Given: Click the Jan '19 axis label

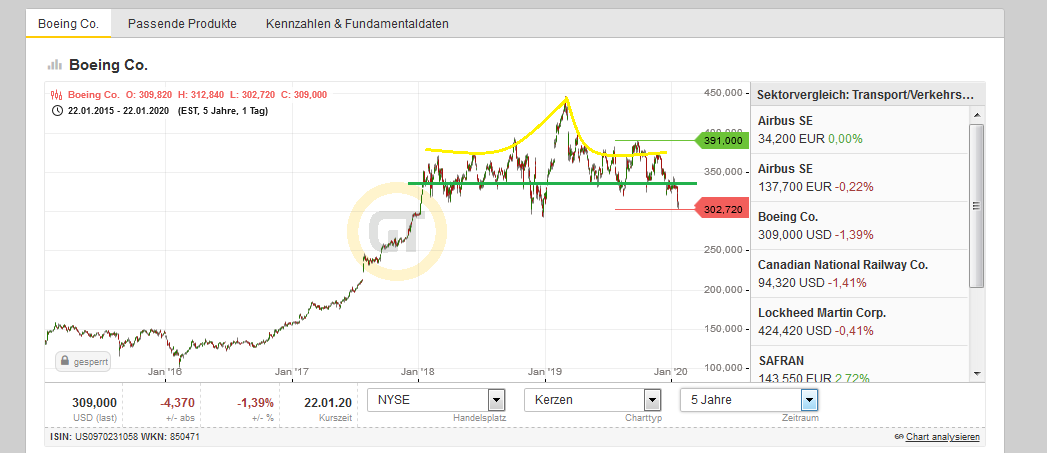Looking at the screenshot, I should tap(546, 371).
